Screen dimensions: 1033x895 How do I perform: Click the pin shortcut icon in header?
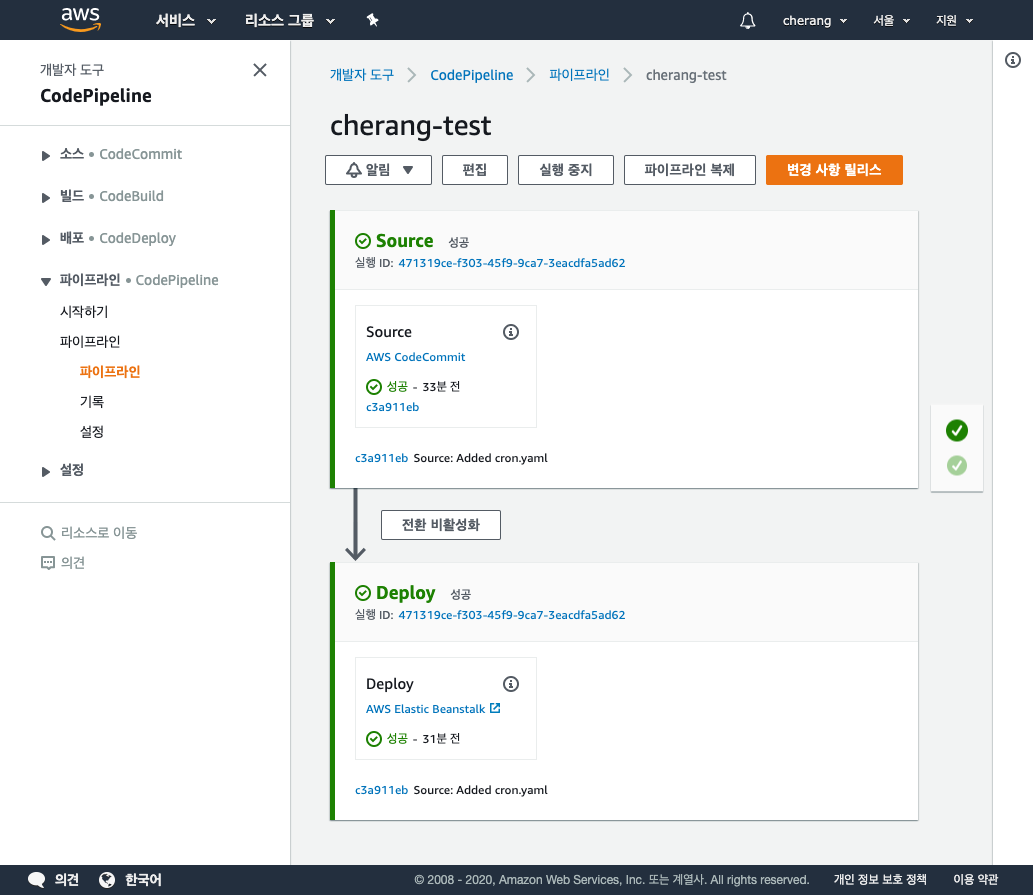(x=373, y=20)
